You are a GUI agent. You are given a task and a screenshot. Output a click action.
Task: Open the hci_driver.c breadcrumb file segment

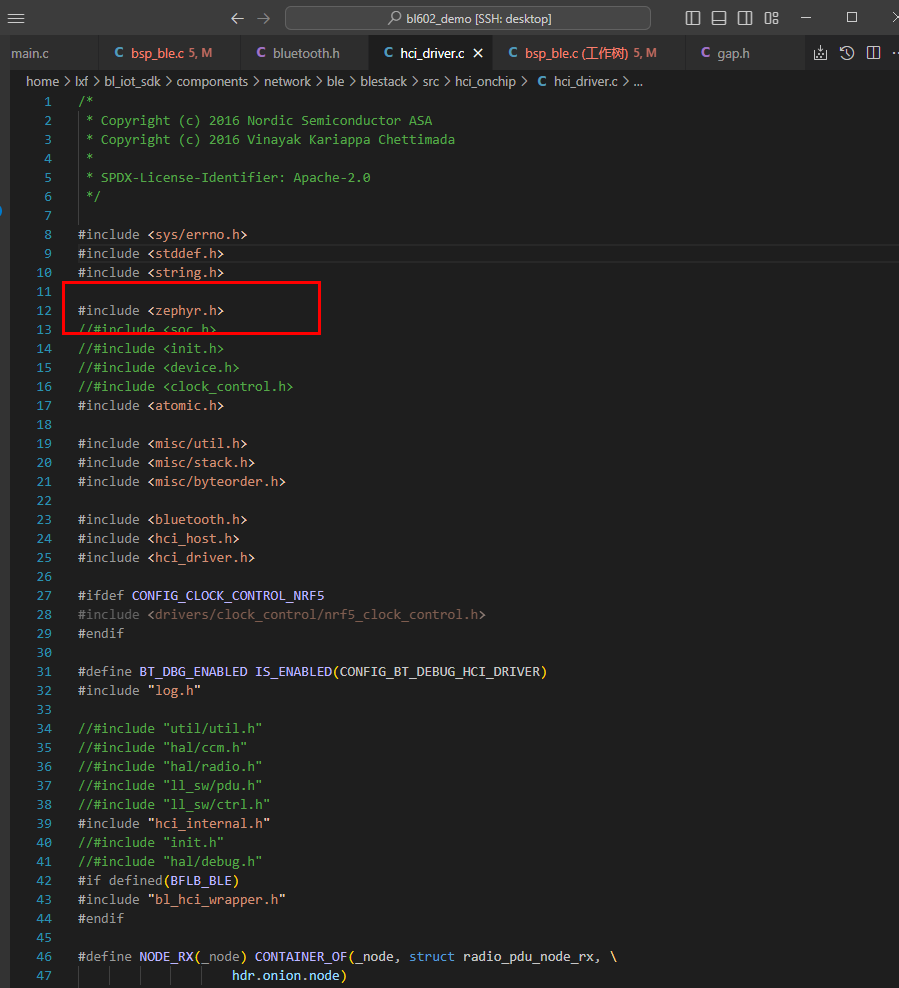(x=585, y=81)
